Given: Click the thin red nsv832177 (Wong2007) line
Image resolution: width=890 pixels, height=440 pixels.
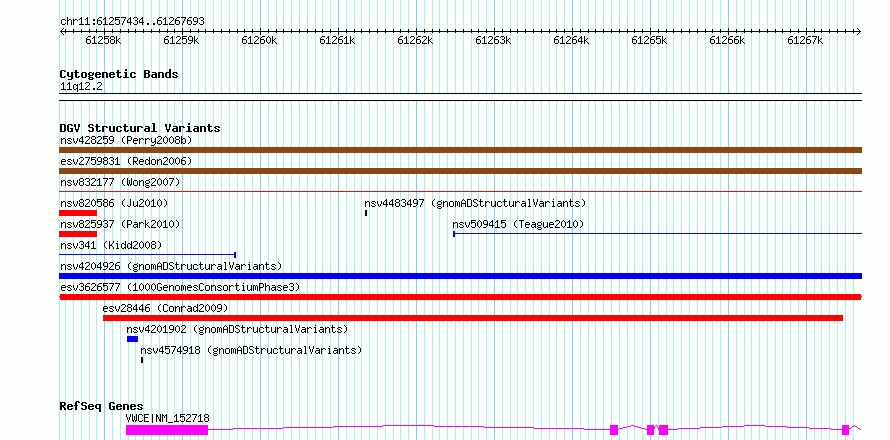Looking at the screenshot, I should [460, 192].
